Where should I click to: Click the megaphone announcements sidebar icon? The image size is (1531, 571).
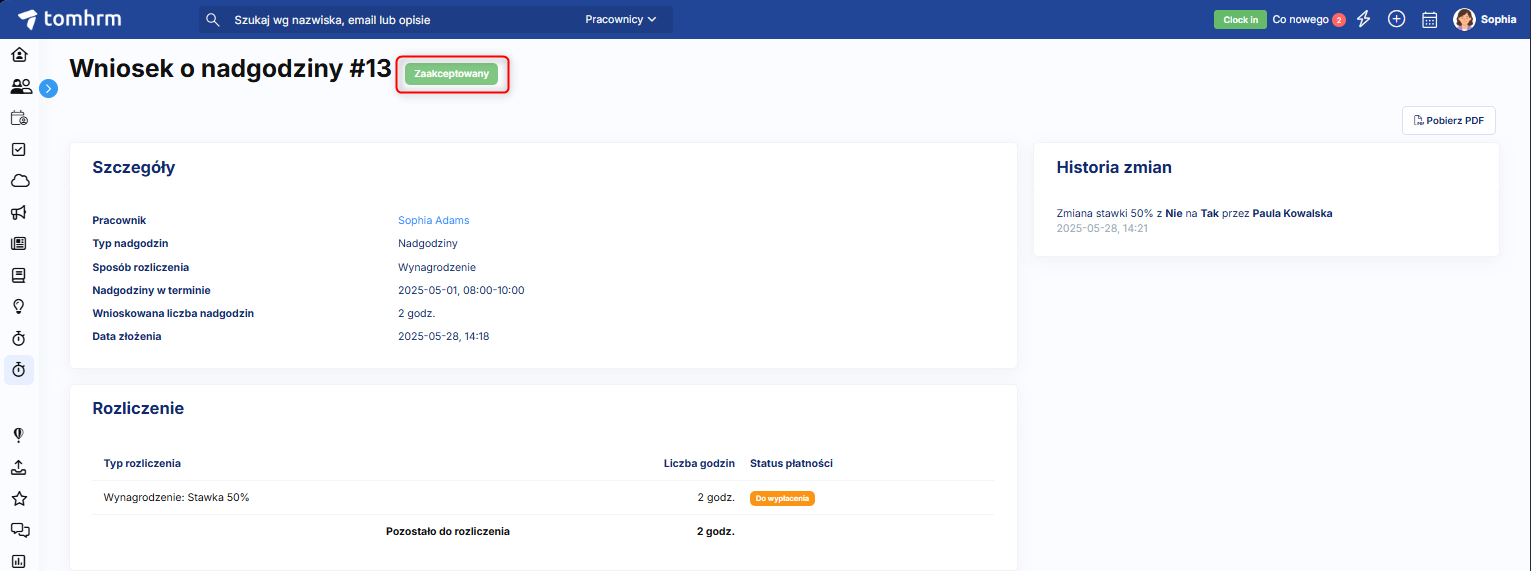19,212
